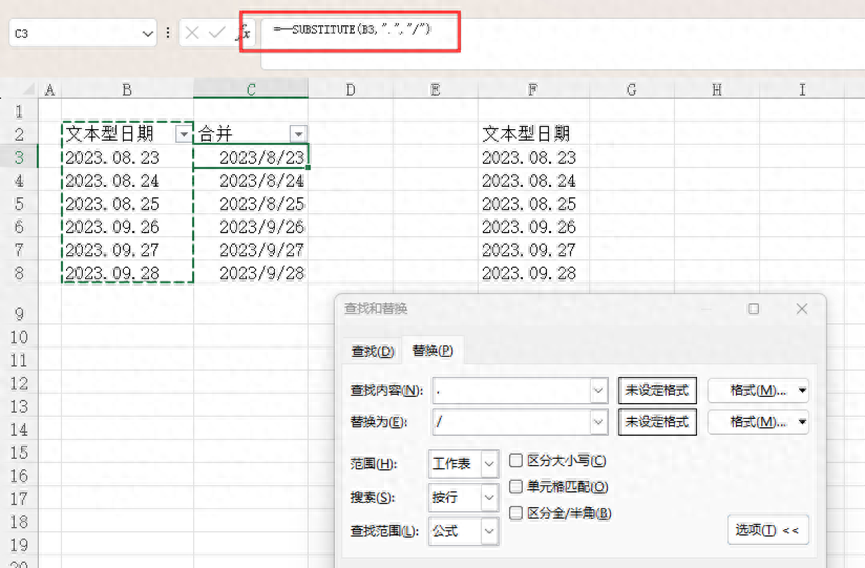The image size is (865, 568).
Task: Click the three-dot handle beside the Name Box
Action: coord(168,33)
